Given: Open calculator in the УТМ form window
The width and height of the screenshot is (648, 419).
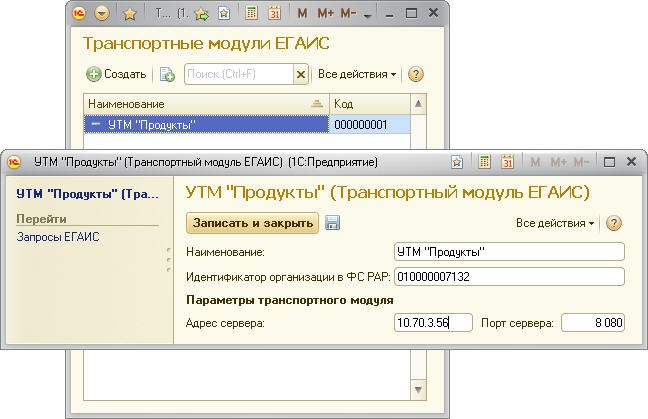Looking at the screenshot, I should [484, 162].
